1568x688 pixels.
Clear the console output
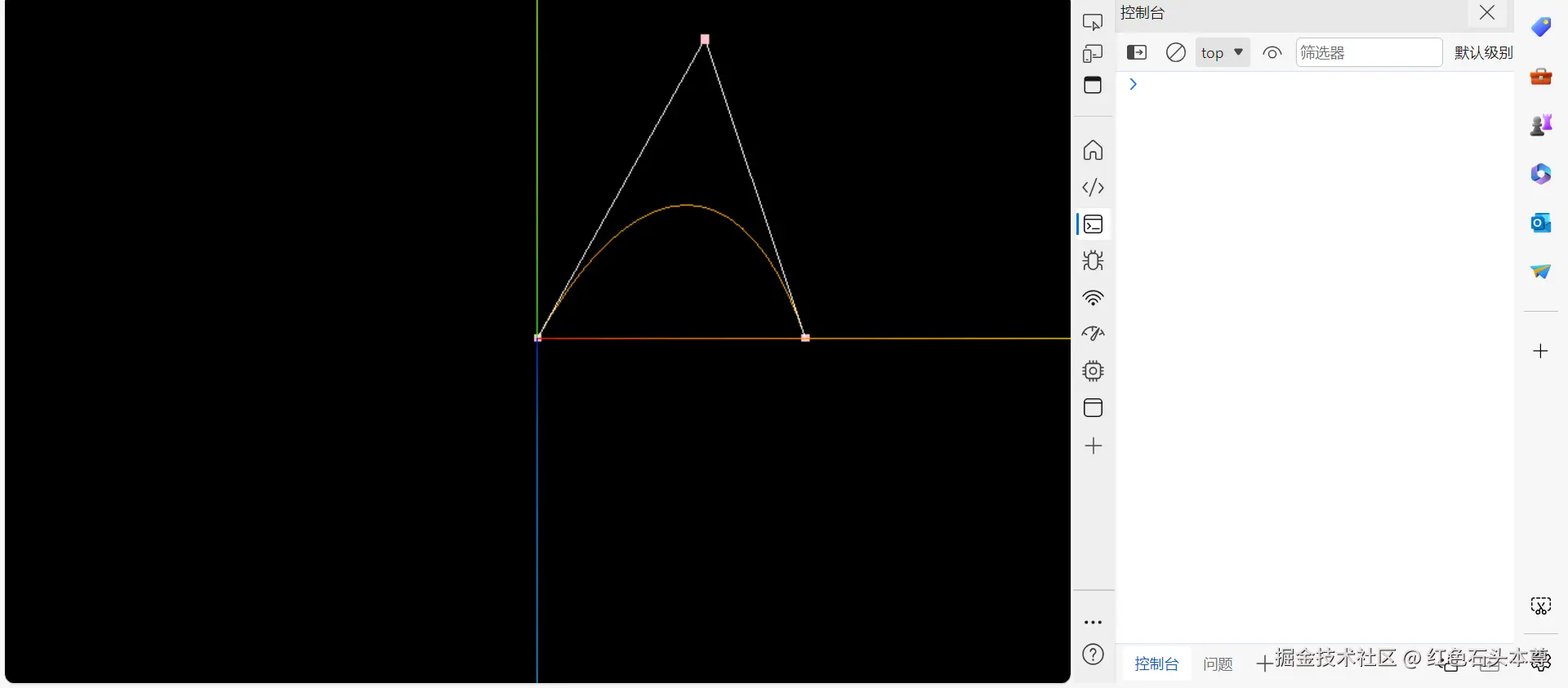coord(1176,53)
